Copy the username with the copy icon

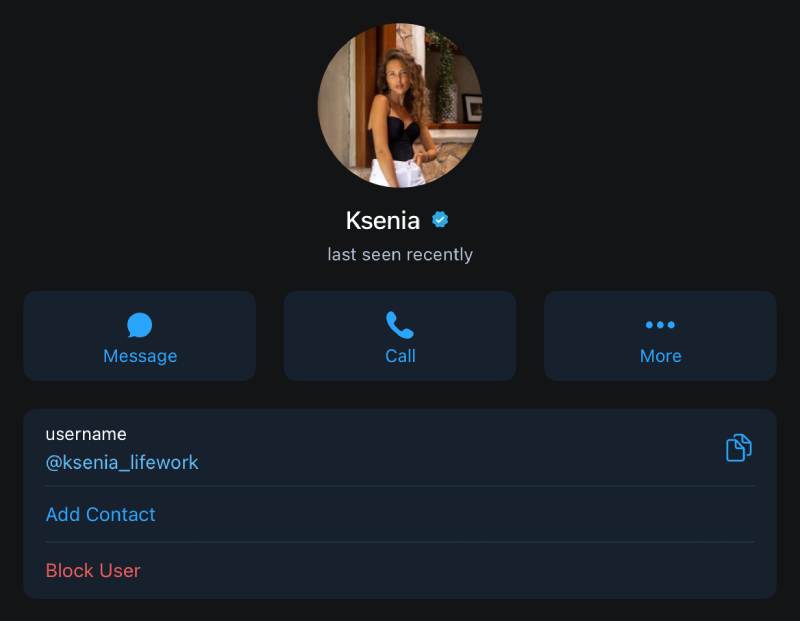pyautogui.click(x=738, y=448)
